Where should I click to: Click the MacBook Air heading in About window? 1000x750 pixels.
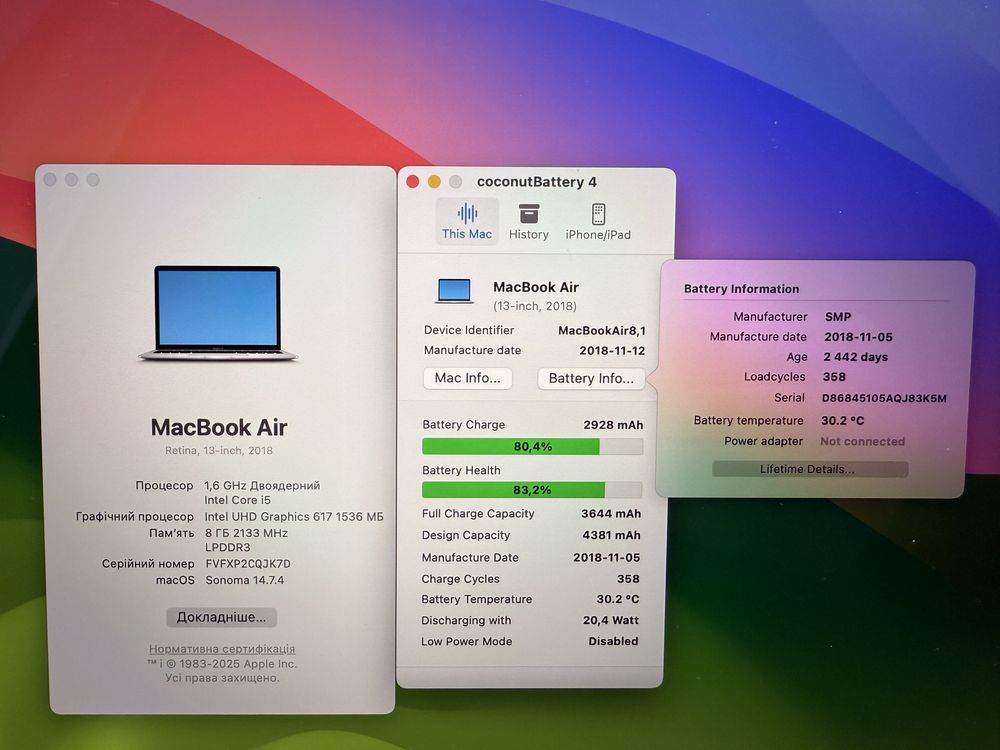click(219, 427)
